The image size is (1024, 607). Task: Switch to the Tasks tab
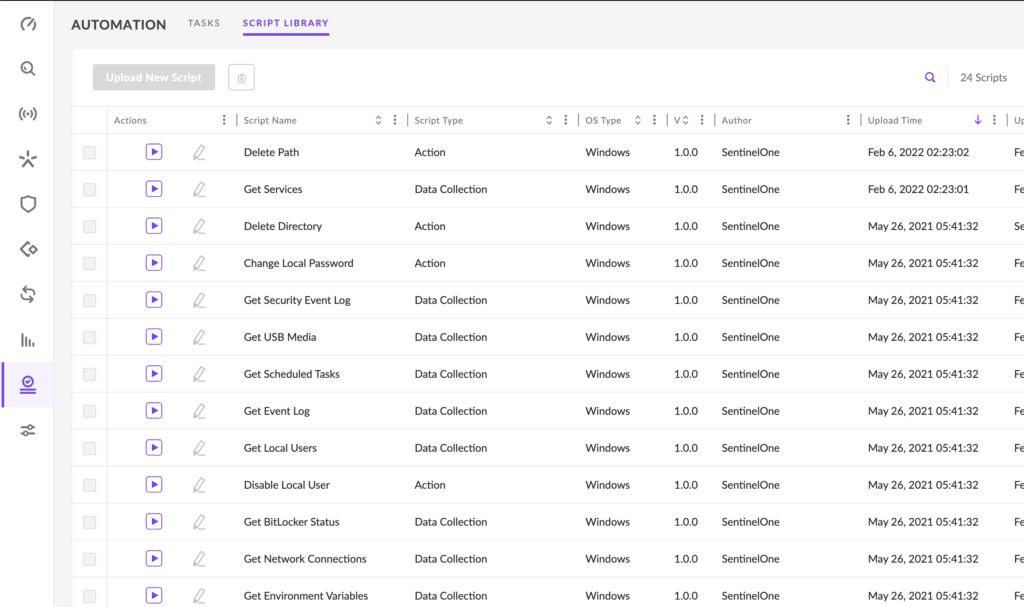[x=204, y=23]
